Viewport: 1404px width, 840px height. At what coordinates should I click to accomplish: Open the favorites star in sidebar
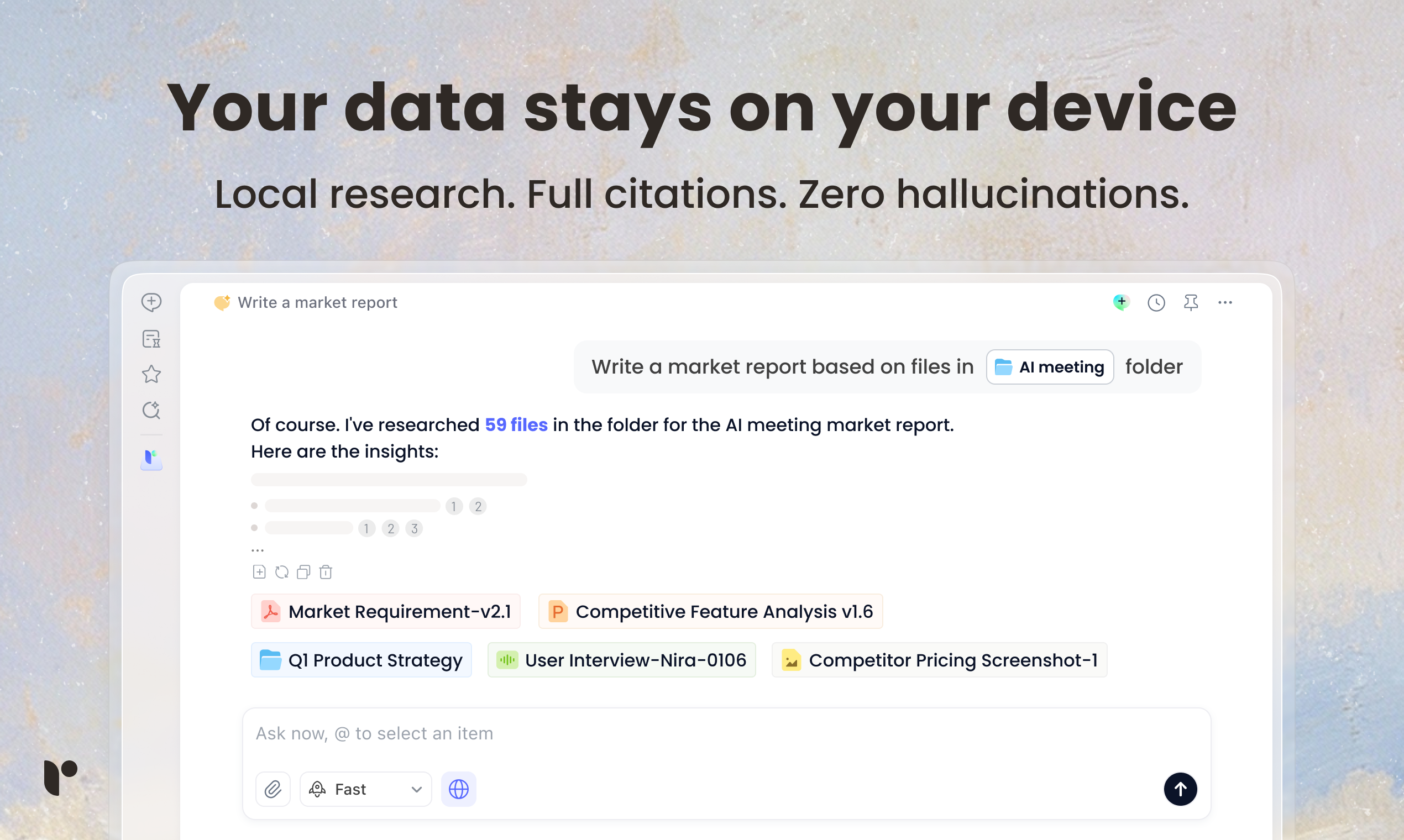point(151,374)
